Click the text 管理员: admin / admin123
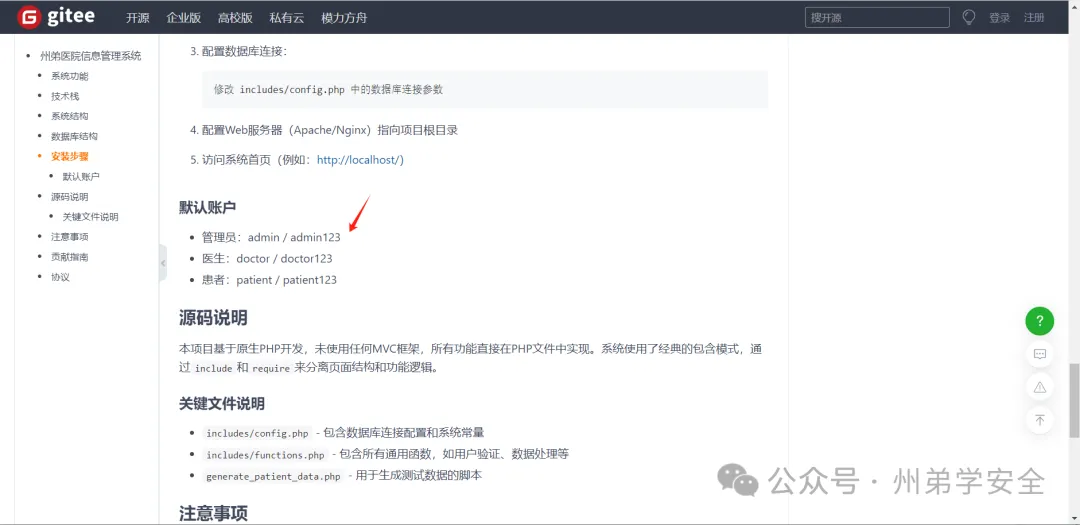Screen dimensions: 1080x525 [x=271, y=237]
